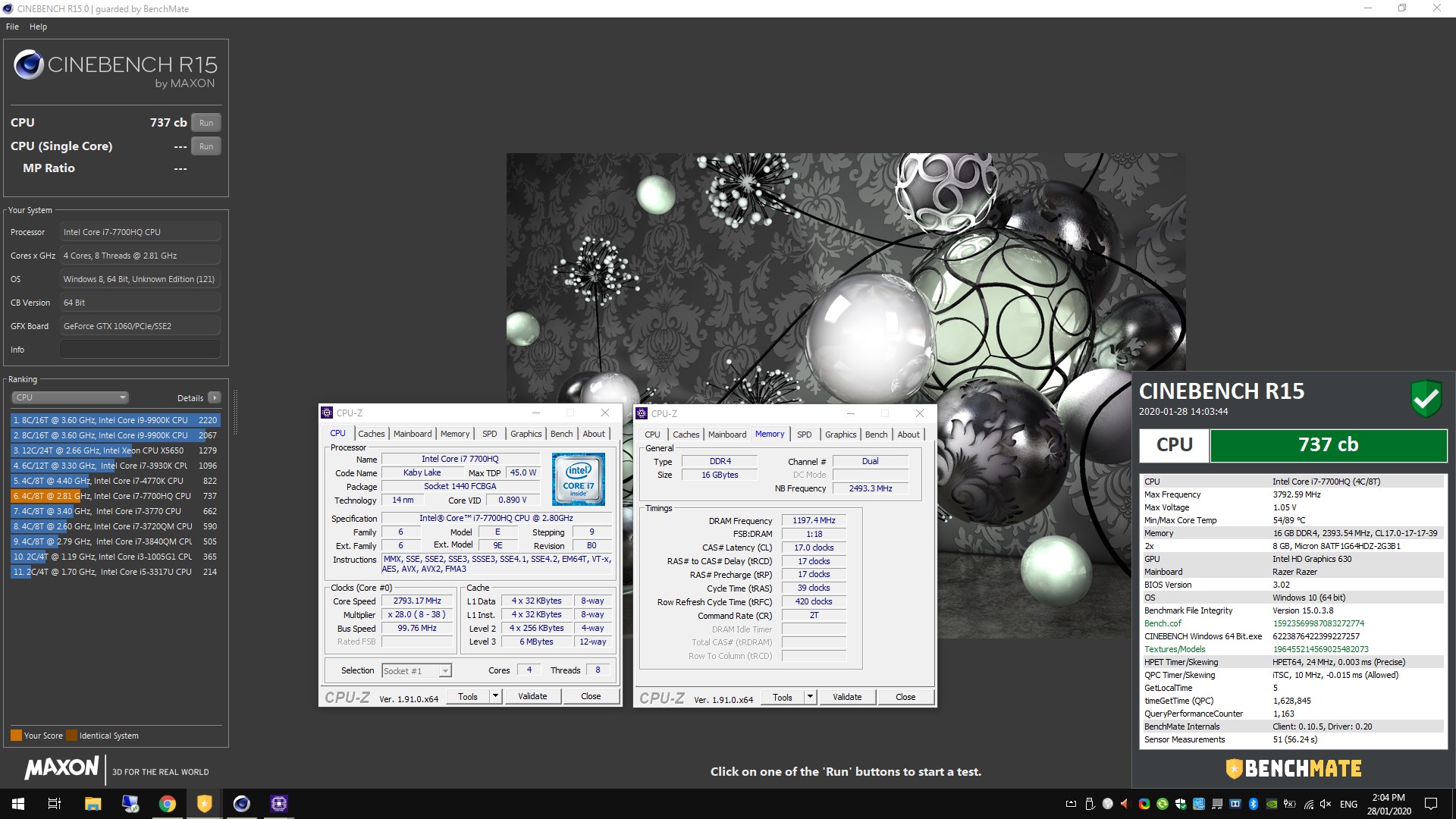Click the Bench.cof link in BenchMate
Image resolution: width=1456 pixels, height=819 pixels.
pos(1163,623)
